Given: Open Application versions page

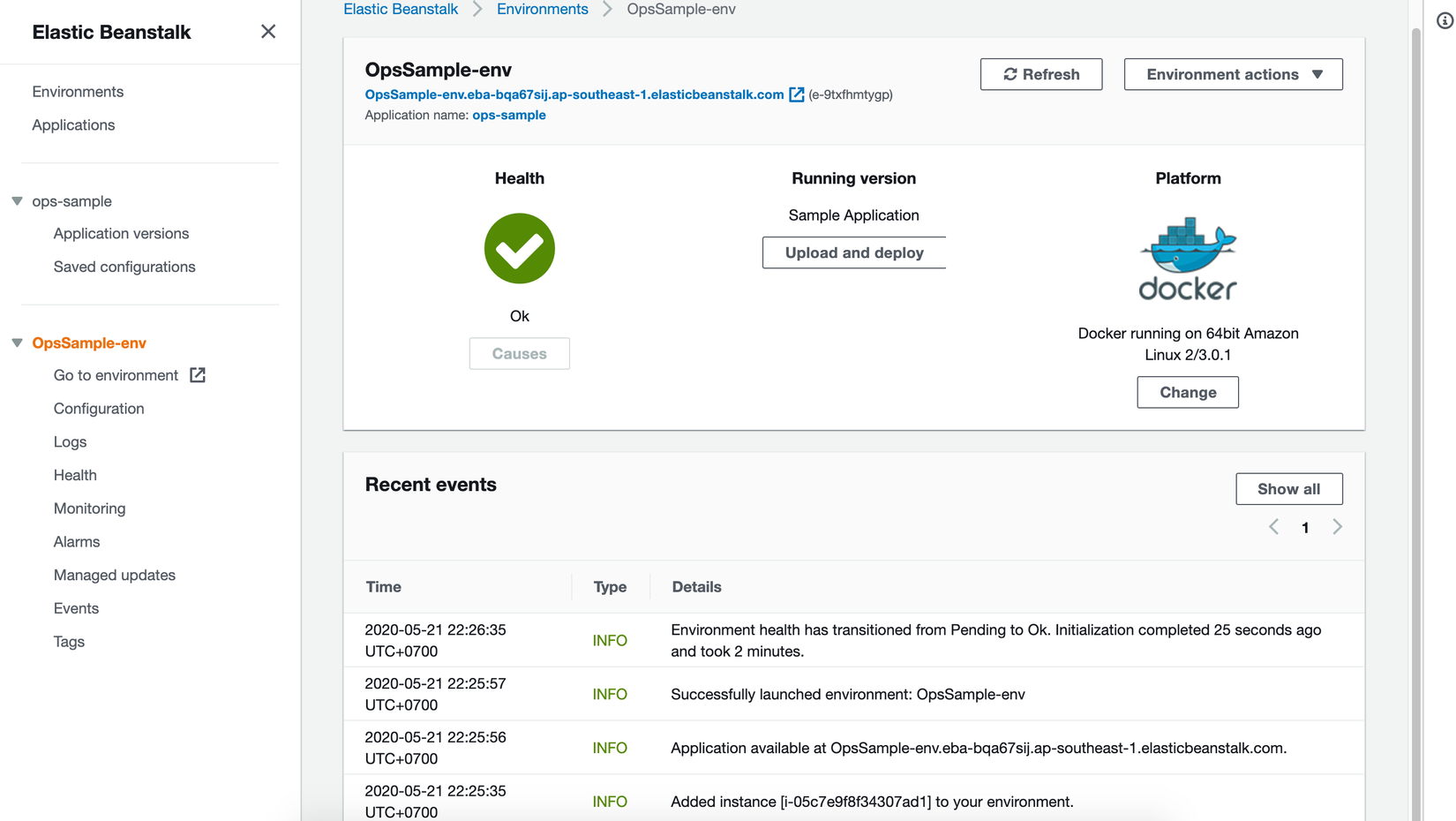Looking at the screenshot, I should coord(121,234).
